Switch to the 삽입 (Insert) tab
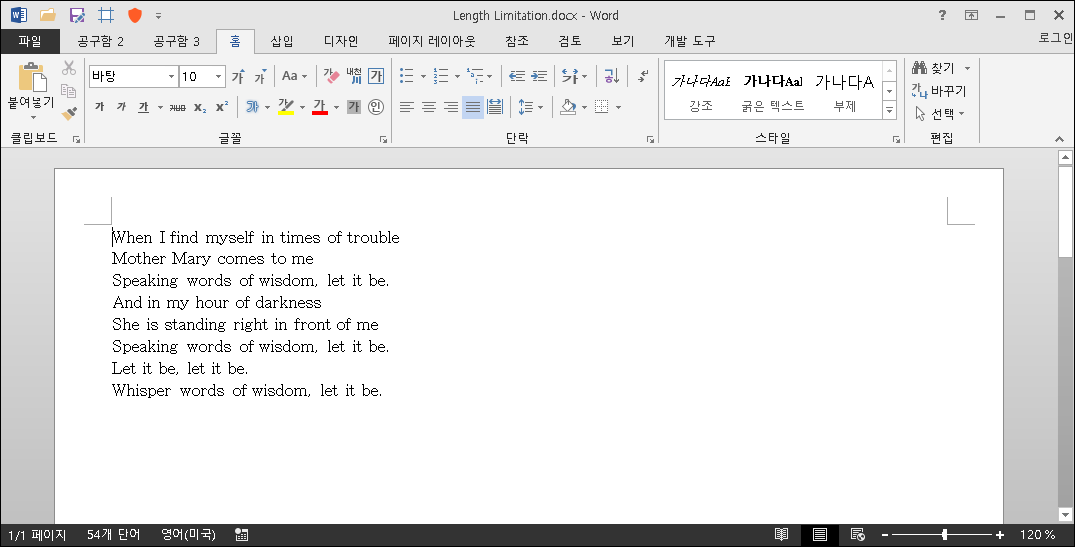The width and height of the screenshot is (1075, 547). 282,41
